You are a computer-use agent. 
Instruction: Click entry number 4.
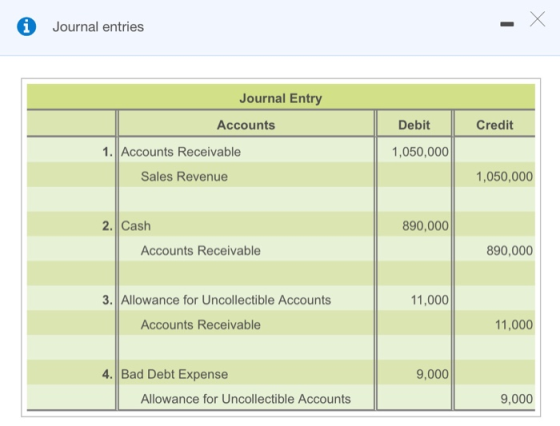click(x=107, y=374)
